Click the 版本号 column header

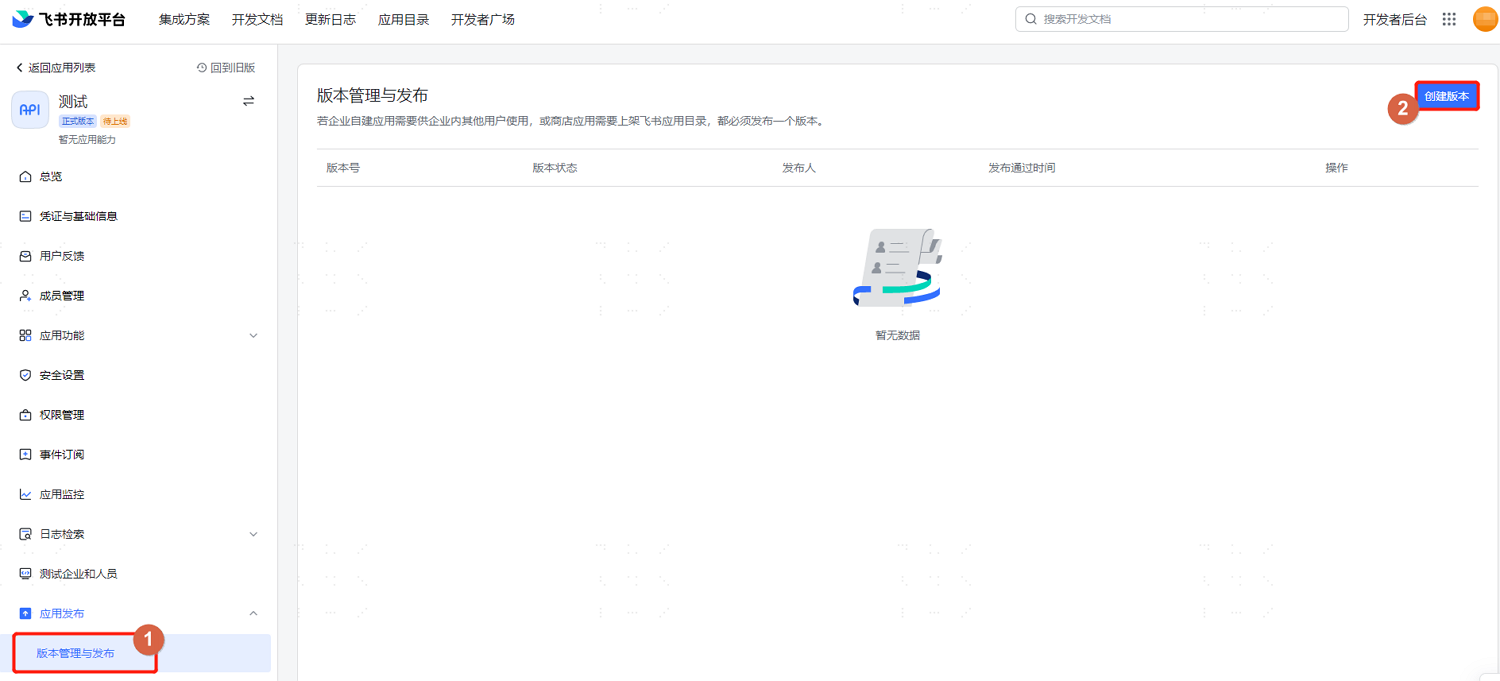coord(343,168)
